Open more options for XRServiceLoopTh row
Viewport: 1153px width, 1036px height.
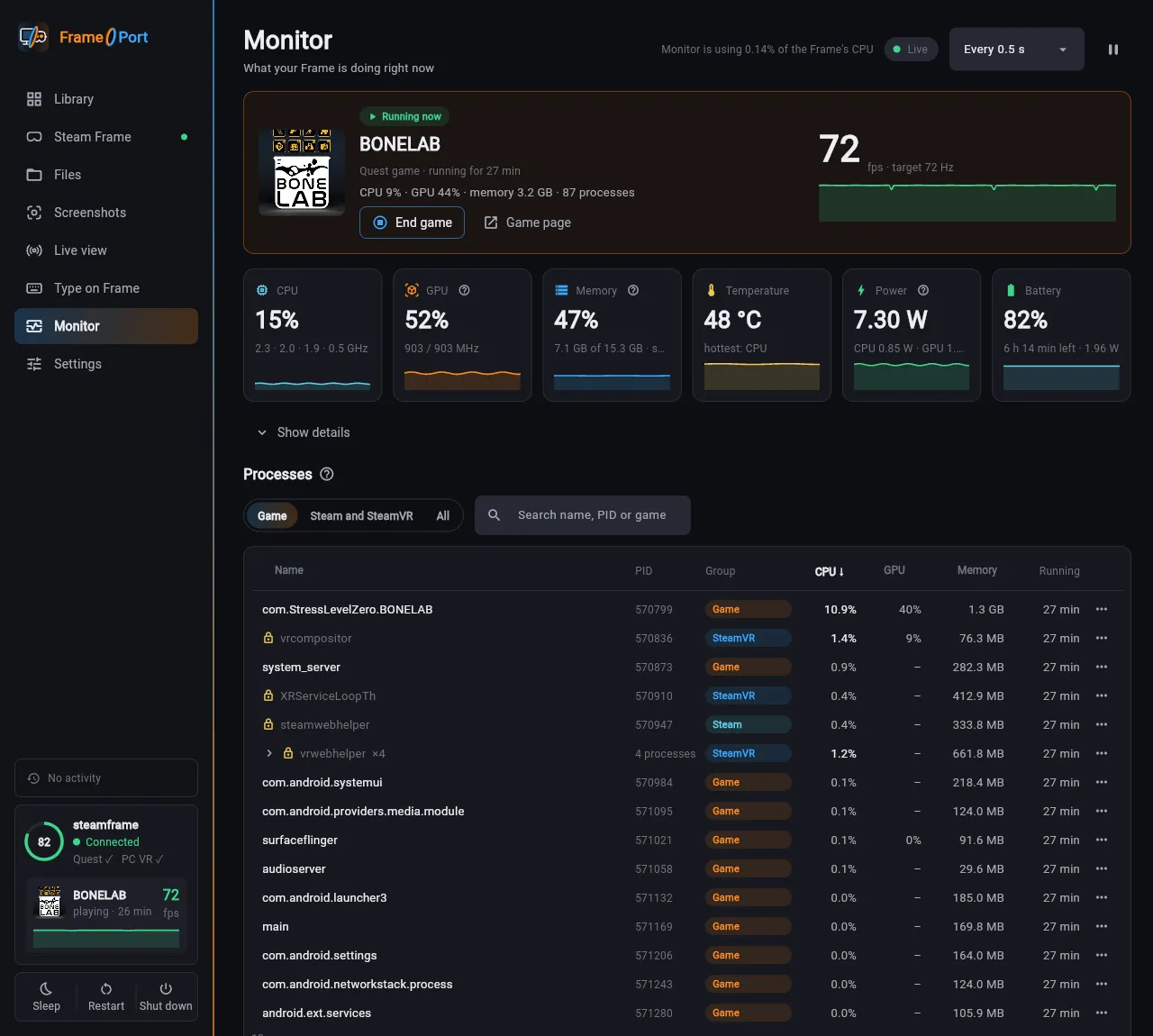pyautogui.click(x=1102, y=696)
